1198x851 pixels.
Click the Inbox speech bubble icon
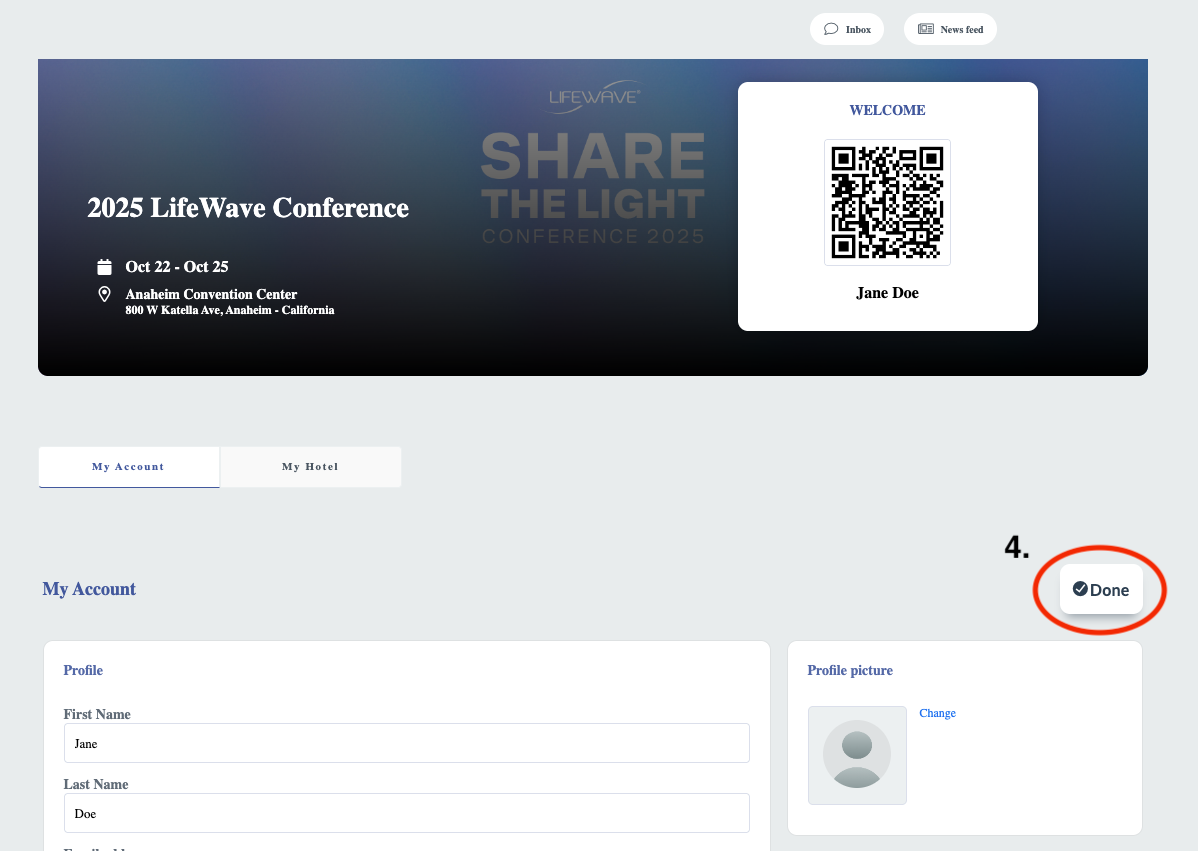point(830,29)
